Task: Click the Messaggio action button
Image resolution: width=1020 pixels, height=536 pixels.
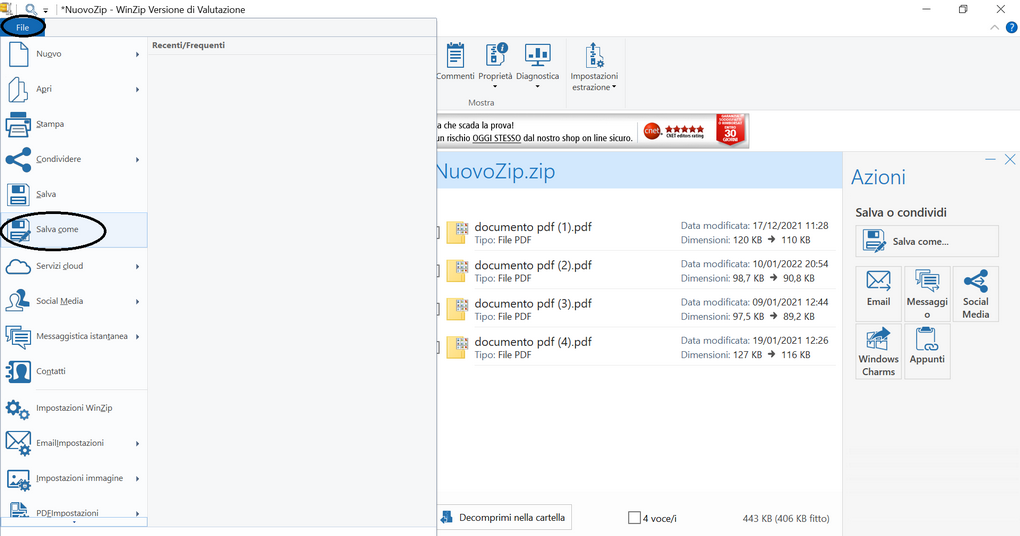Action: (927, 293)
